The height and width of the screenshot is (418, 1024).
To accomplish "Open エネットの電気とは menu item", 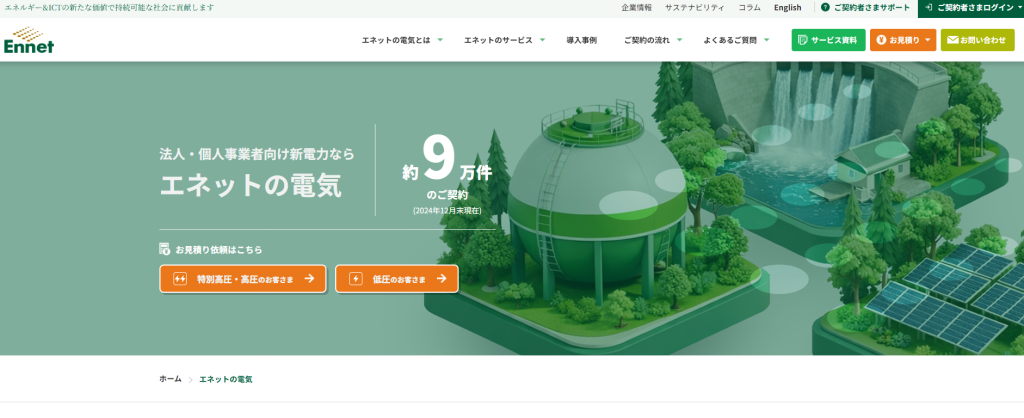I will point(396,40).
